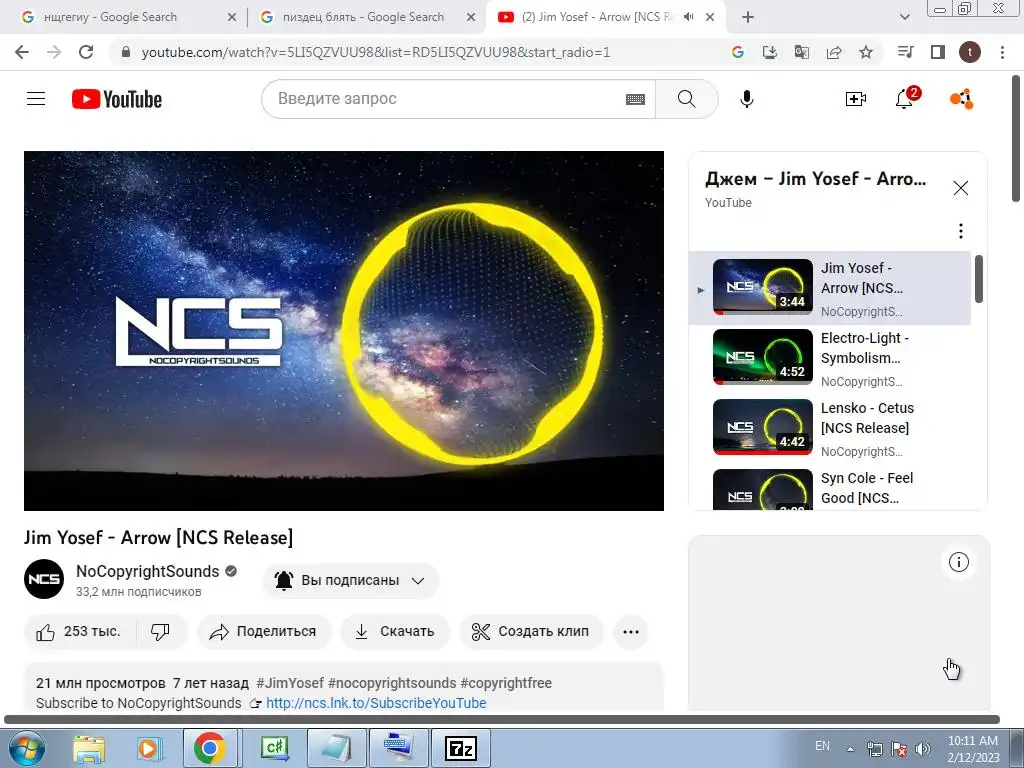Screen dimensions: 1024x768
Task: Click the playlist panel scrollbar
Action: tap(979, 279)
